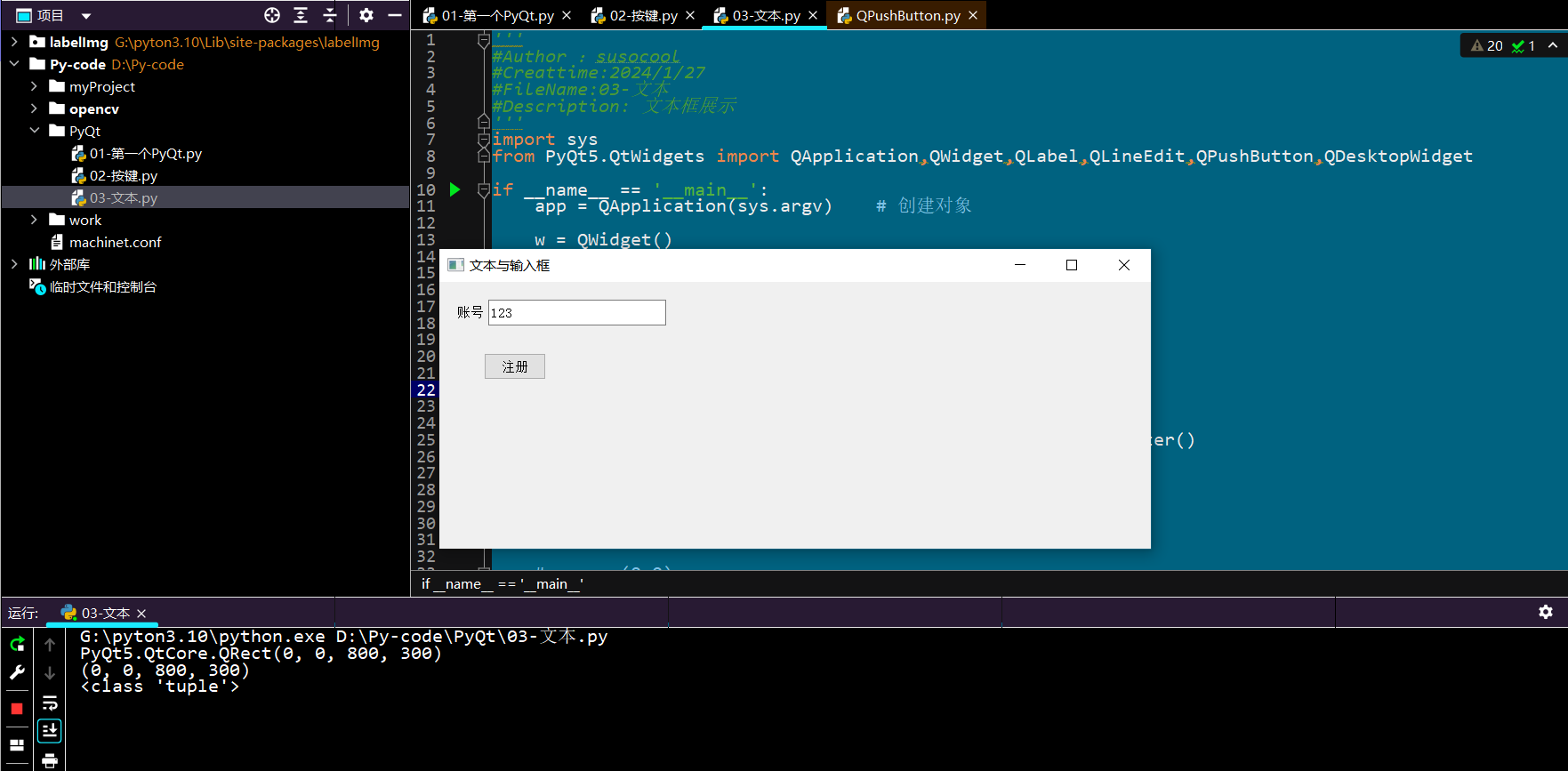Switch to QPushButton.py editor tab

898,15
